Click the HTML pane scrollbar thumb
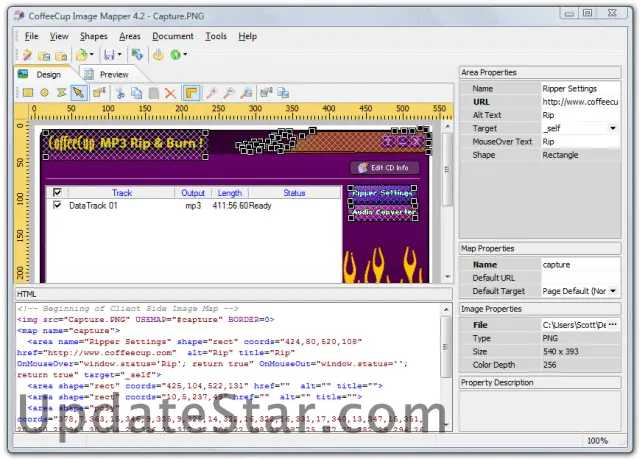Screen dimensions: 640x459 446,346
